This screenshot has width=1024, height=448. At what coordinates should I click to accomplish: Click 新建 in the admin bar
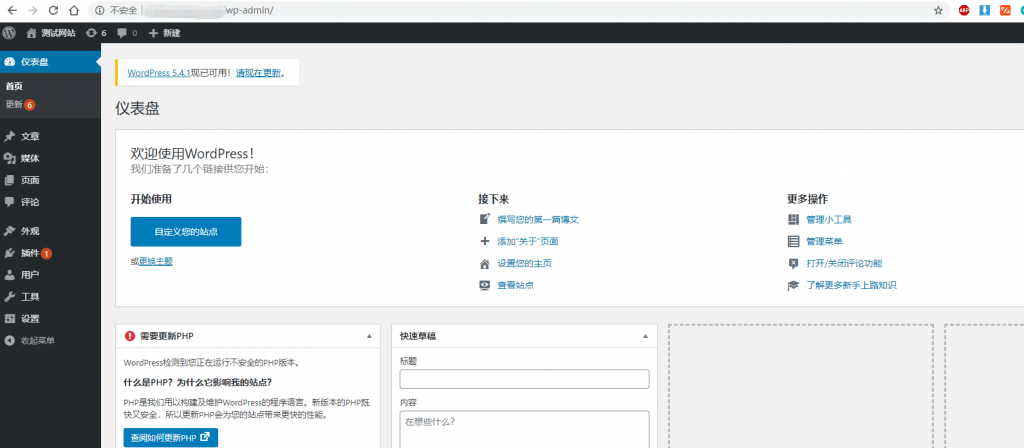[x=165, y=33]
